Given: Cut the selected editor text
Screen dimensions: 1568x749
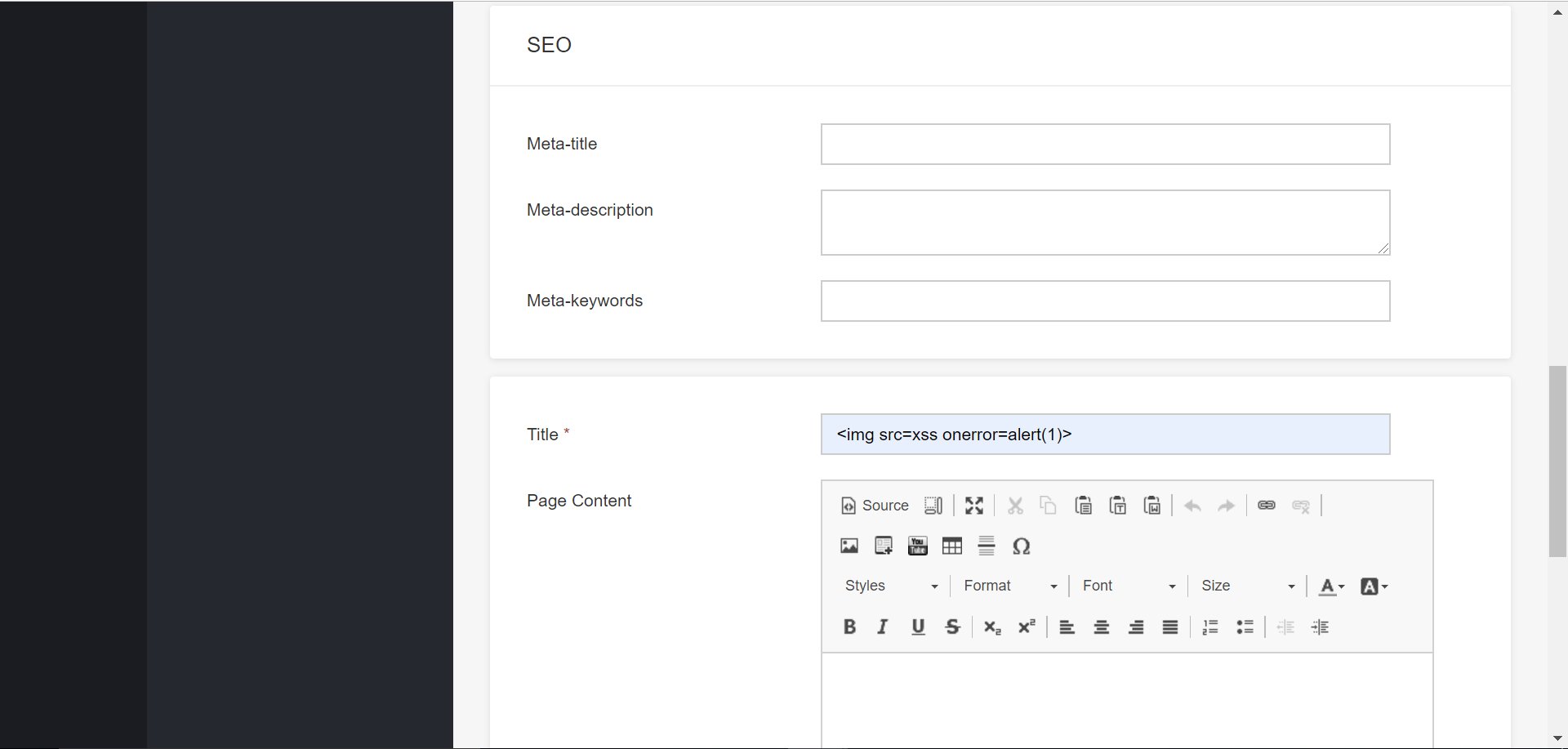Looking at the screenshot, I should pyautogui.click(x=1015, y=505).
